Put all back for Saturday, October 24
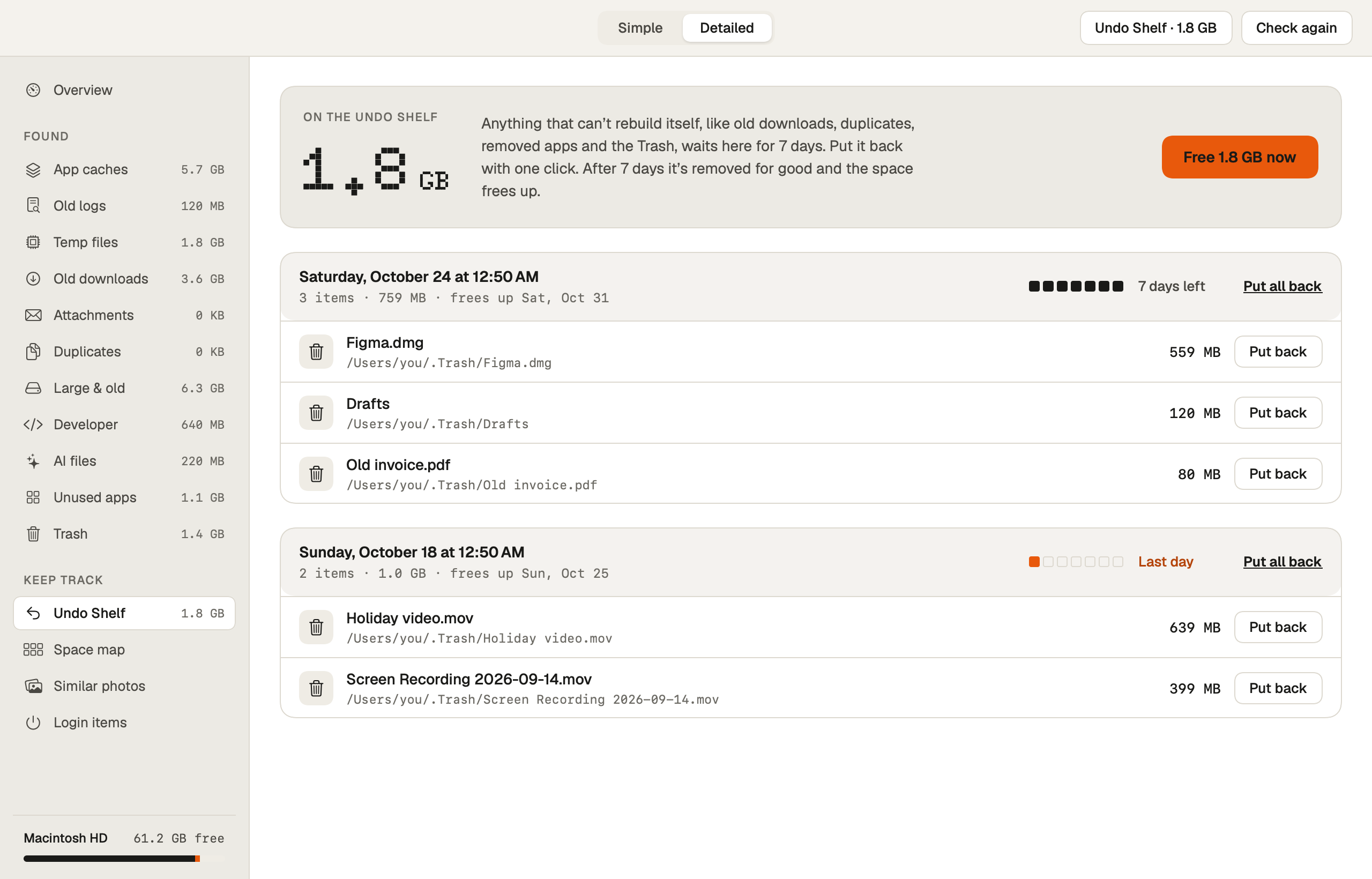1372x879 pixels. coord(1282,286)
